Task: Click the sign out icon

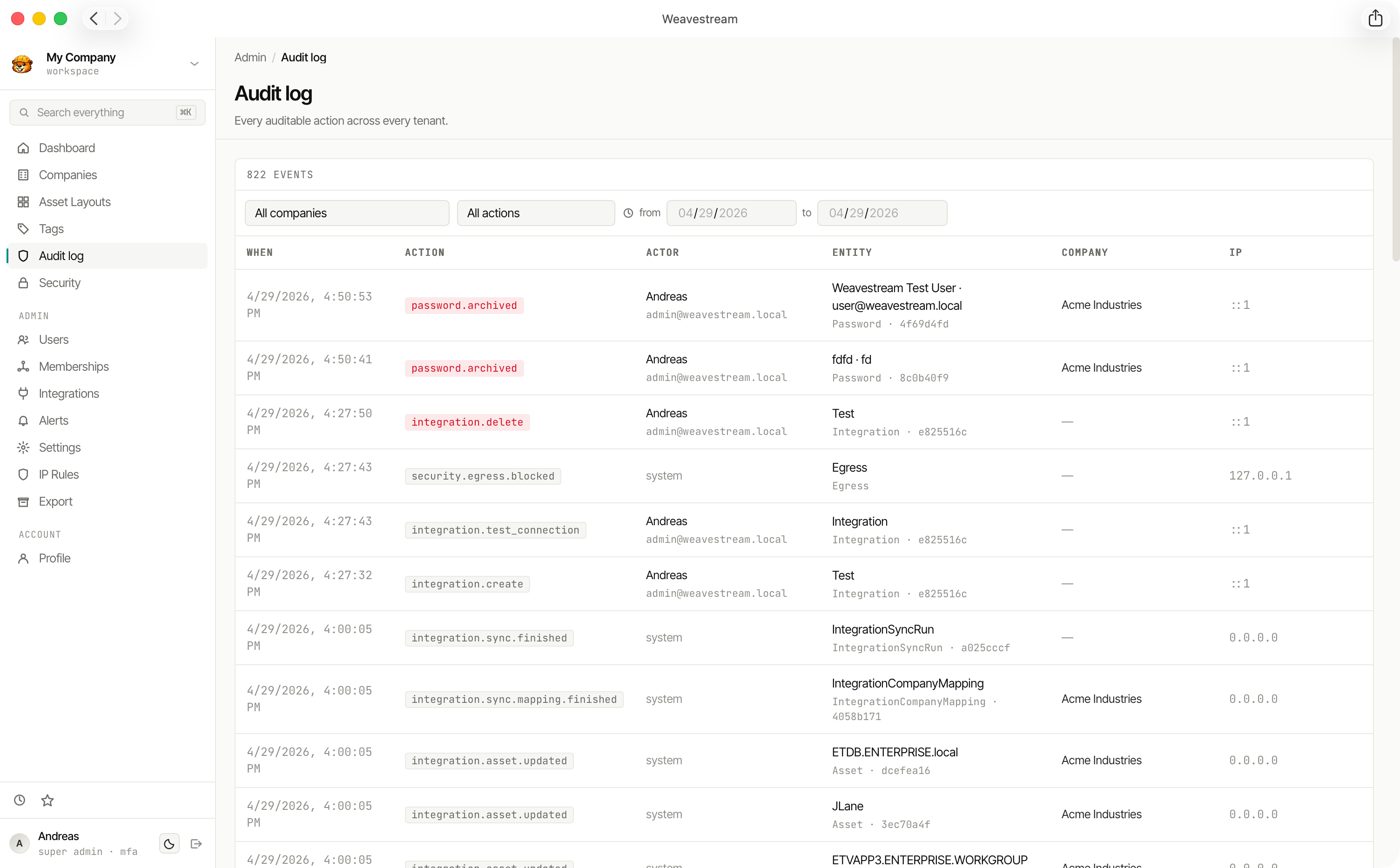Action: tap(196, 844)
